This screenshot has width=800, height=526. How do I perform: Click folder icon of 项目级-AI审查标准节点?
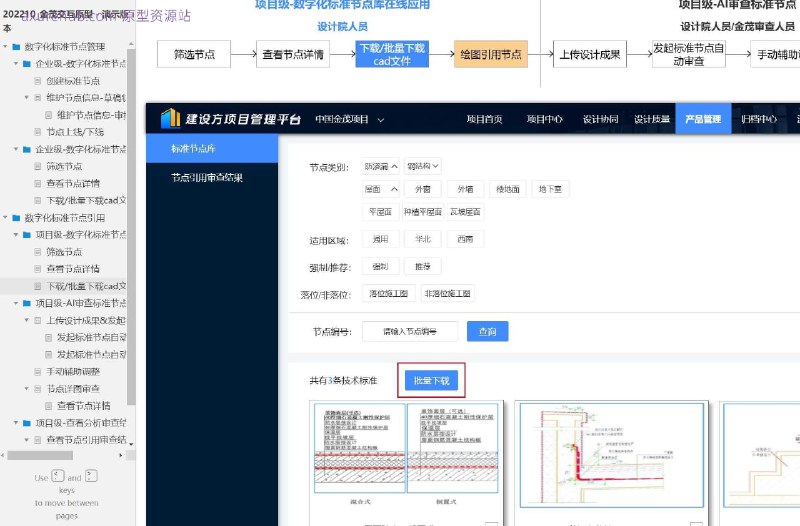pyautogui.click(x=27, y=303)
